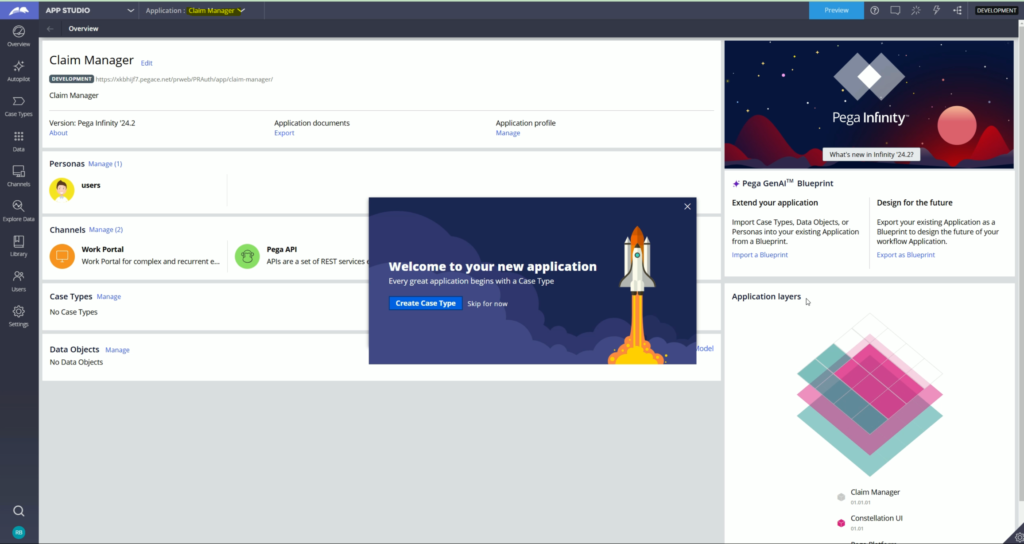Viewport: 1024px width, 544px height.
Task: Click the application layers diagram
Action: [x=869, y=394]
